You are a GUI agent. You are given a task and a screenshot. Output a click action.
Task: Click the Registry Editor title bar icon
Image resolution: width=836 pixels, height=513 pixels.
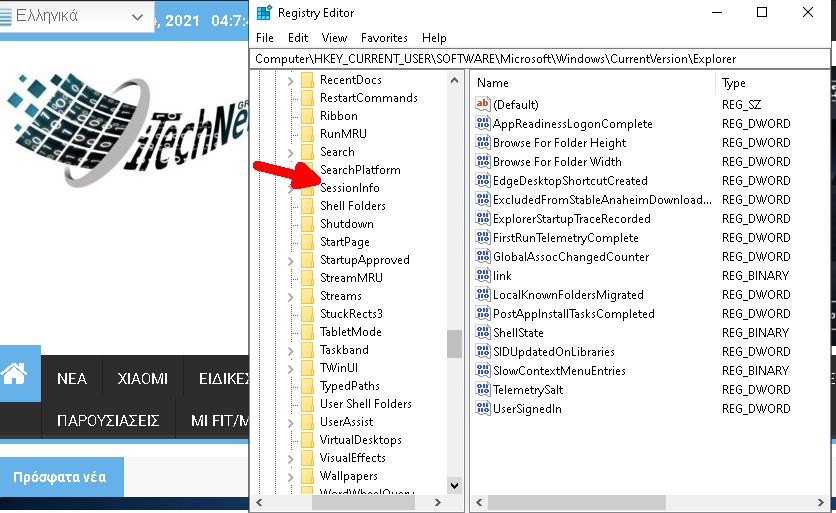click(x=264, y=13)
